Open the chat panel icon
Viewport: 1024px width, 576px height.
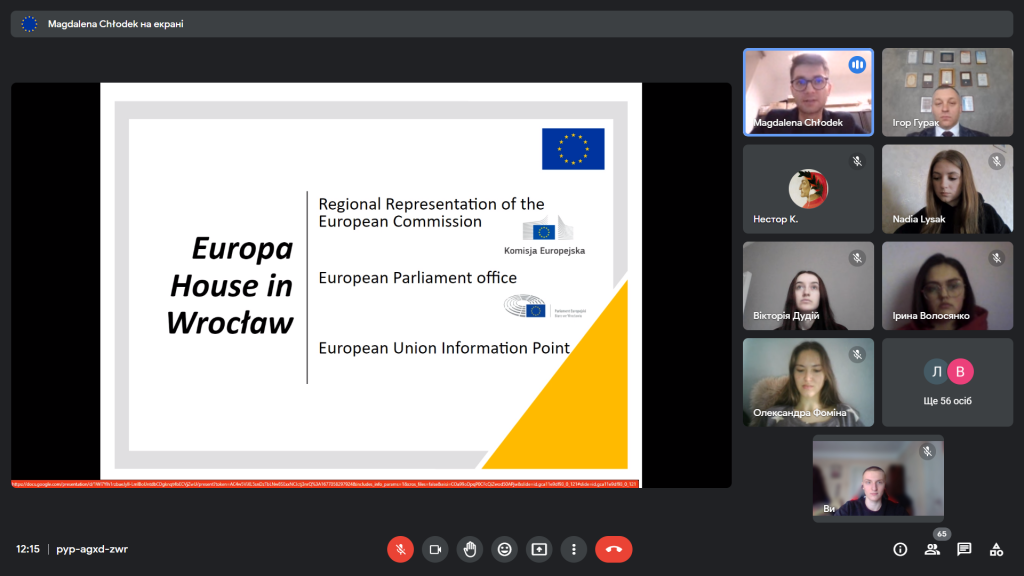(964, 549)
